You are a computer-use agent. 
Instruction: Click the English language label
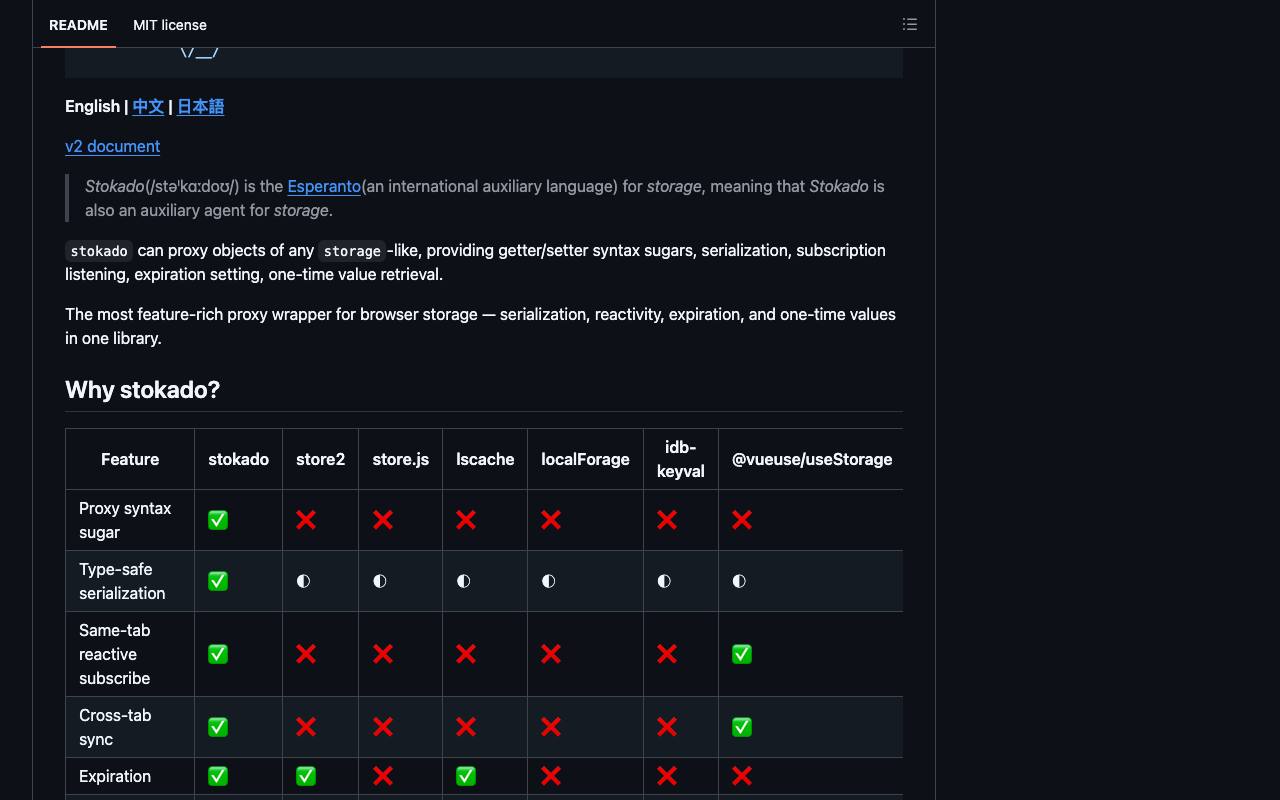[x=92, y=106]
